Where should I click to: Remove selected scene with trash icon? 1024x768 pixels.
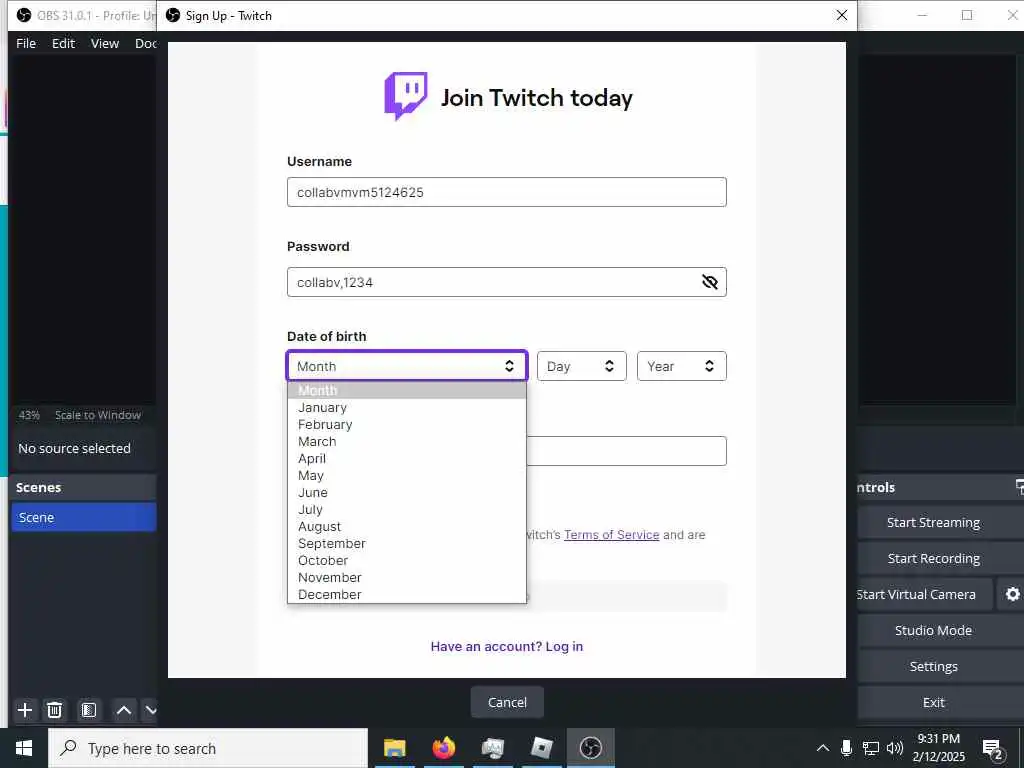click(55, 710)
